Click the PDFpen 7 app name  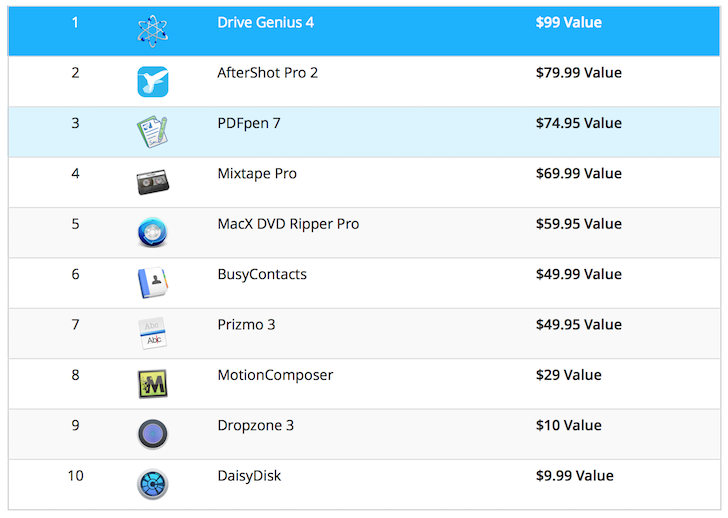[251, 123]
